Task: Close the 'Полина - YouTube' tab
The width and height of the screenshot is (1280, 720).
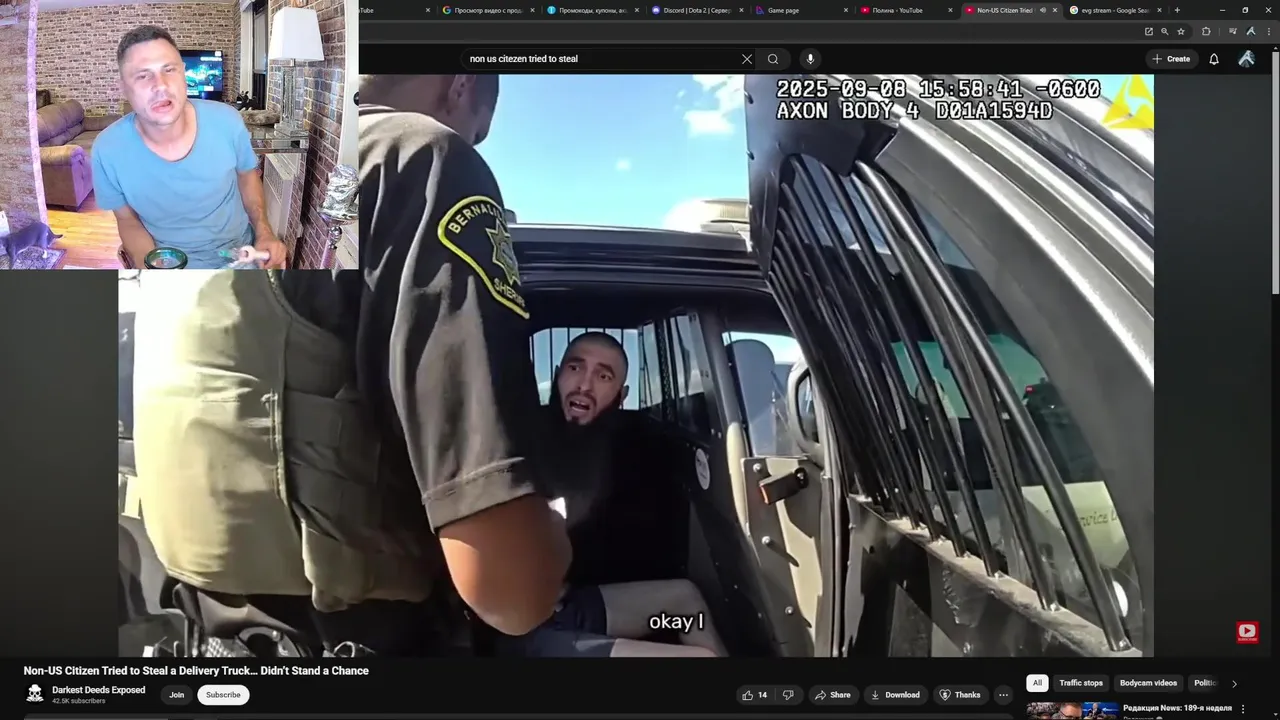Action: (950, 10)
